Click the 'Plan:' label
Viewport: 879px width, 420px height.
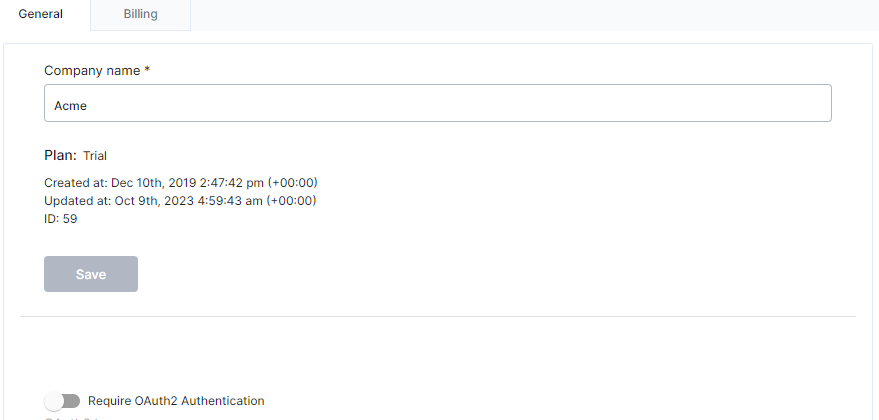click(60, 156)
